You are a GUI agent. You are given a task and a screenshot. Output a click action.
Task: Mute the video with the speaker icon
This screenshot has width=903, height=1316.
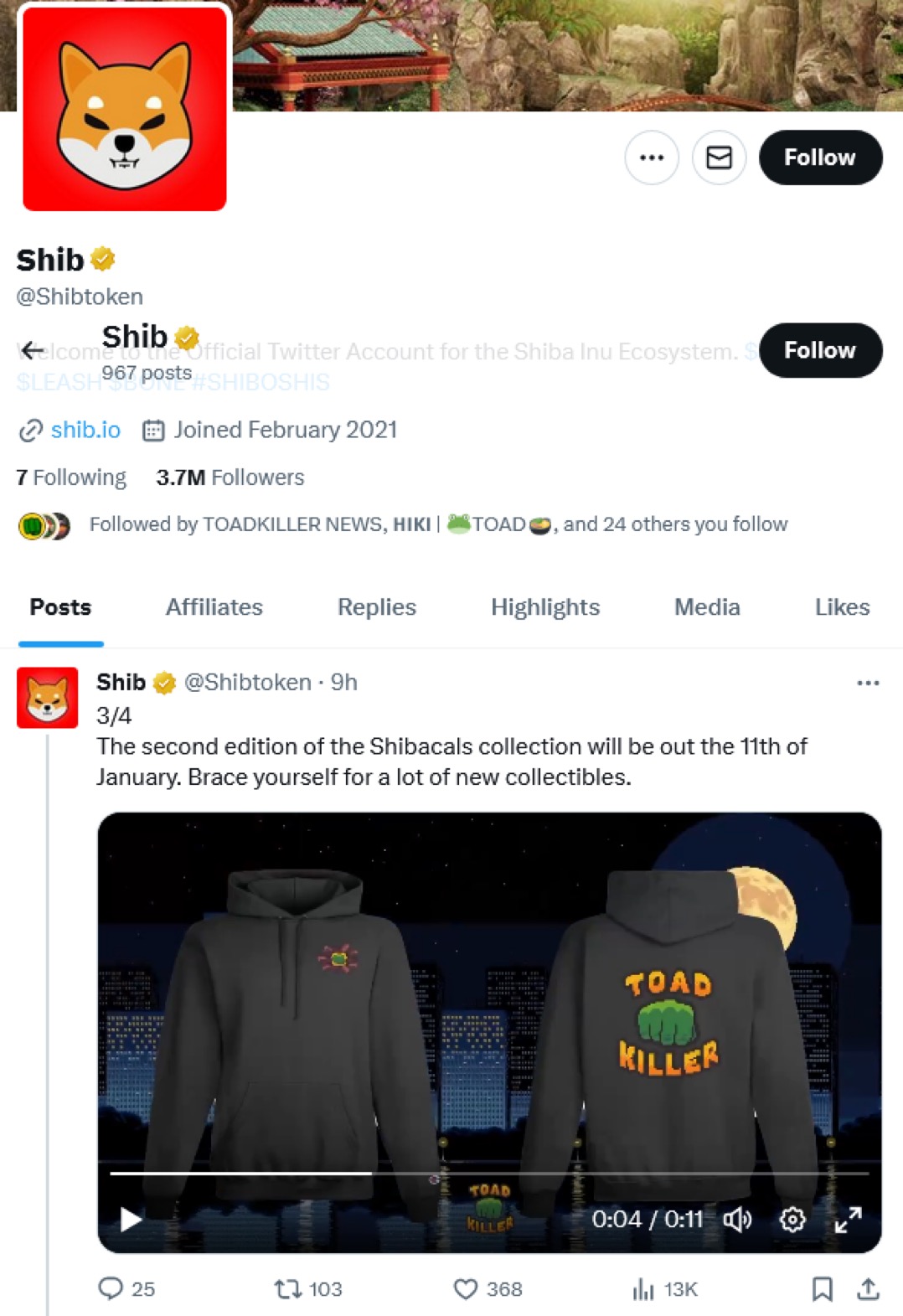click(x=737, y=1219)
